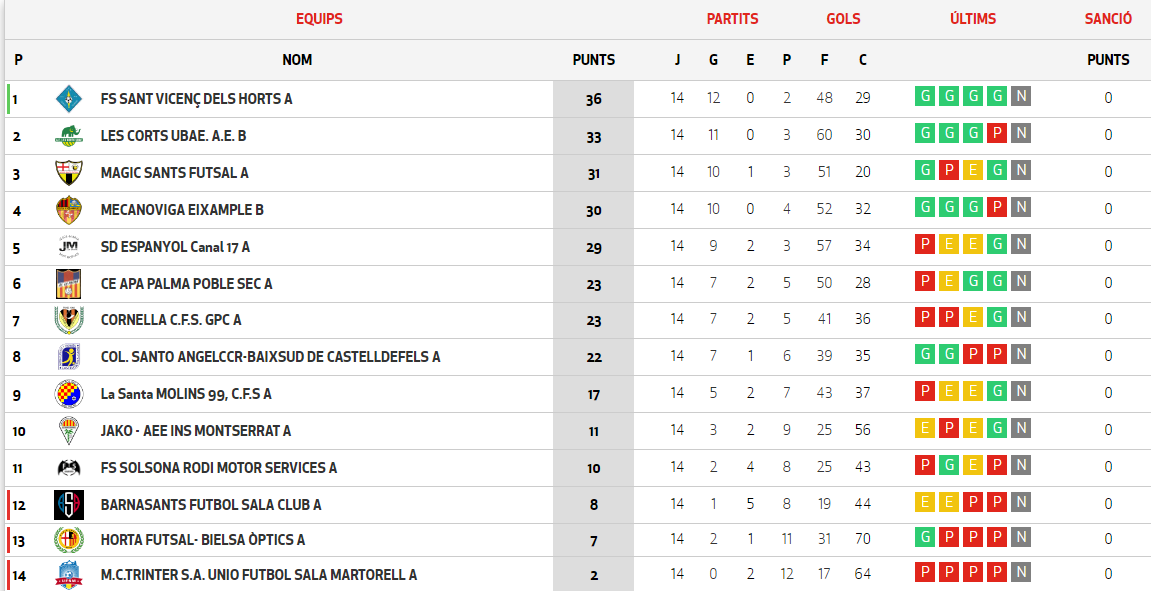Click the Mecanoviga Eixample club logo
Screen dimensions: 1151x591
pyautogui.click(x=66, y=209)
